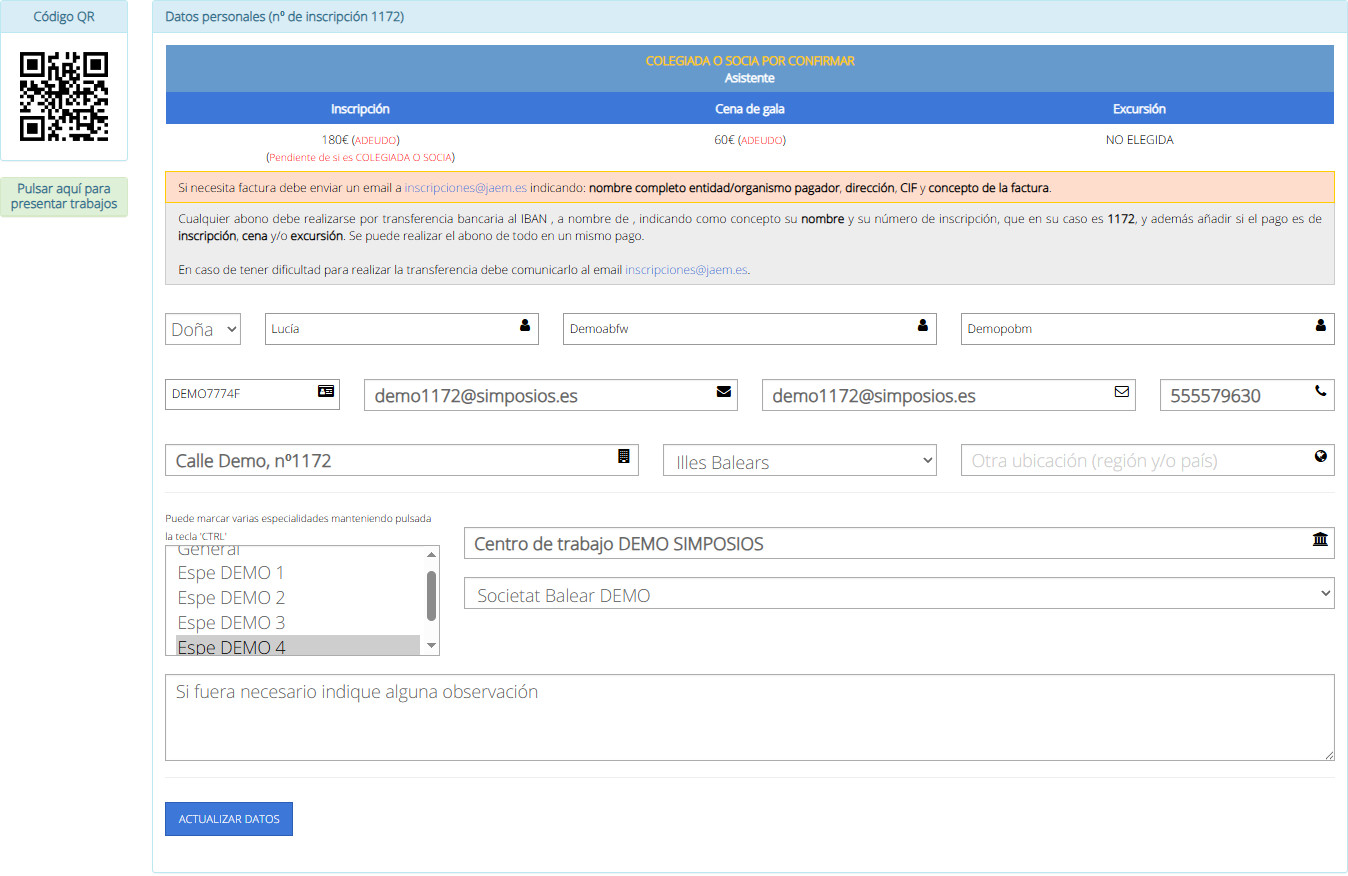Click the outlined envelope icon in confirm email field

tap(1122, 391)
